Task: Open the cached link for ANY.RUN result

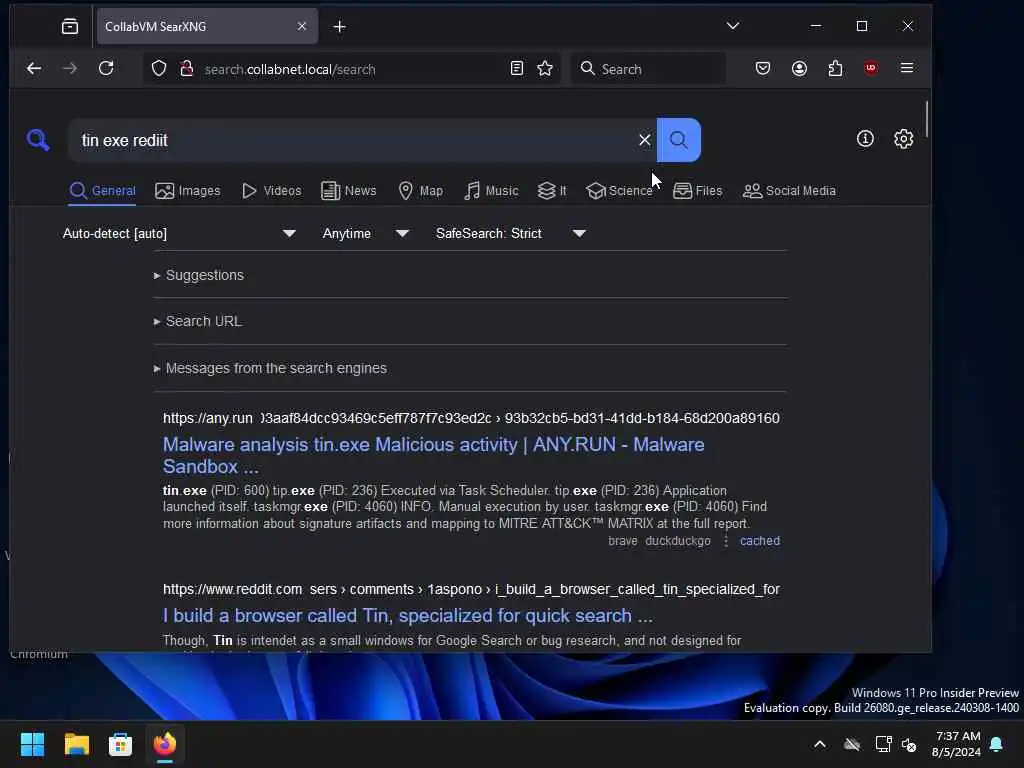Action: [760, 541]
